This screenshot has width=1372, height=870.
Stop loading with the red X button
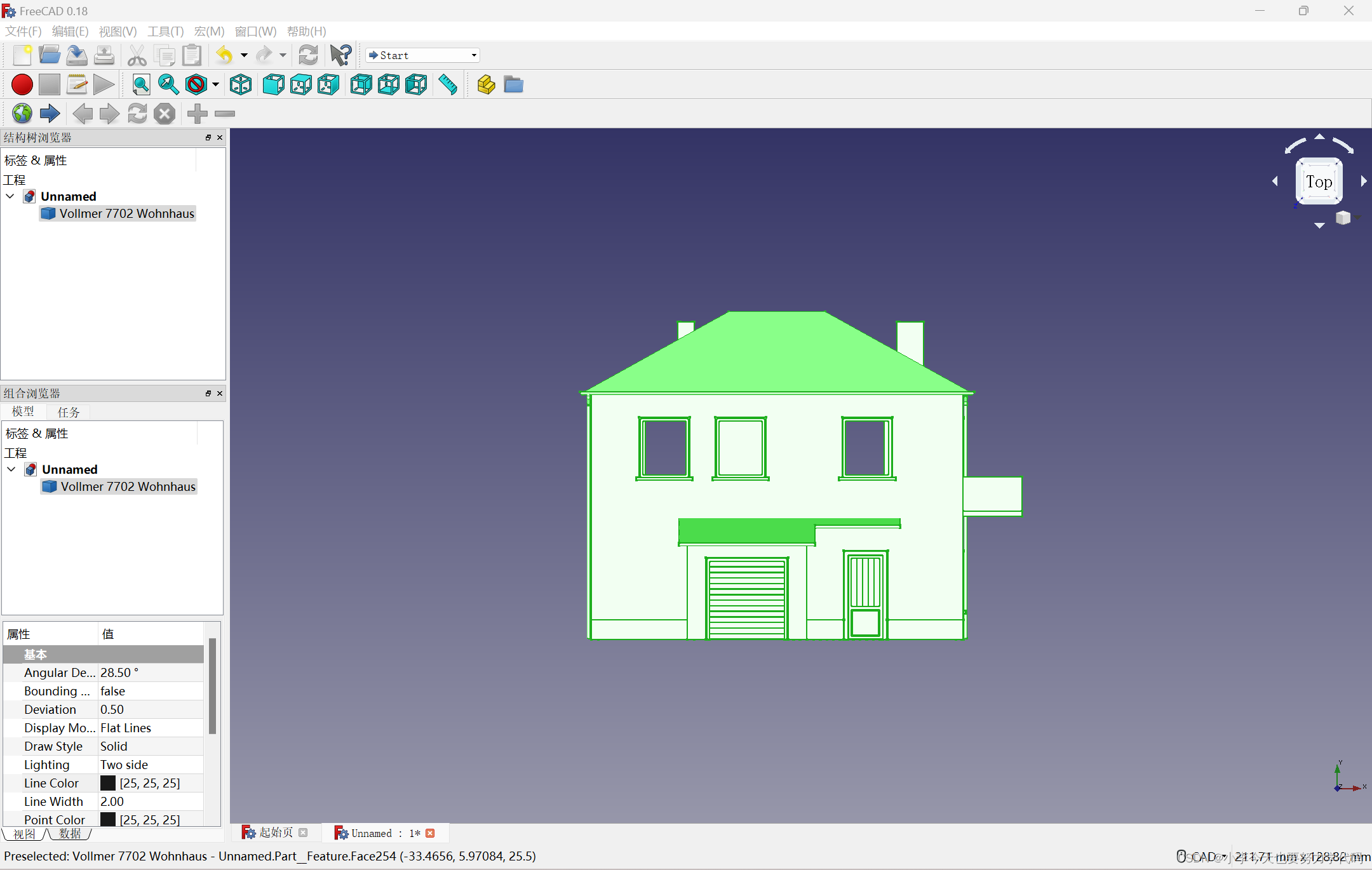click(164, 114)
